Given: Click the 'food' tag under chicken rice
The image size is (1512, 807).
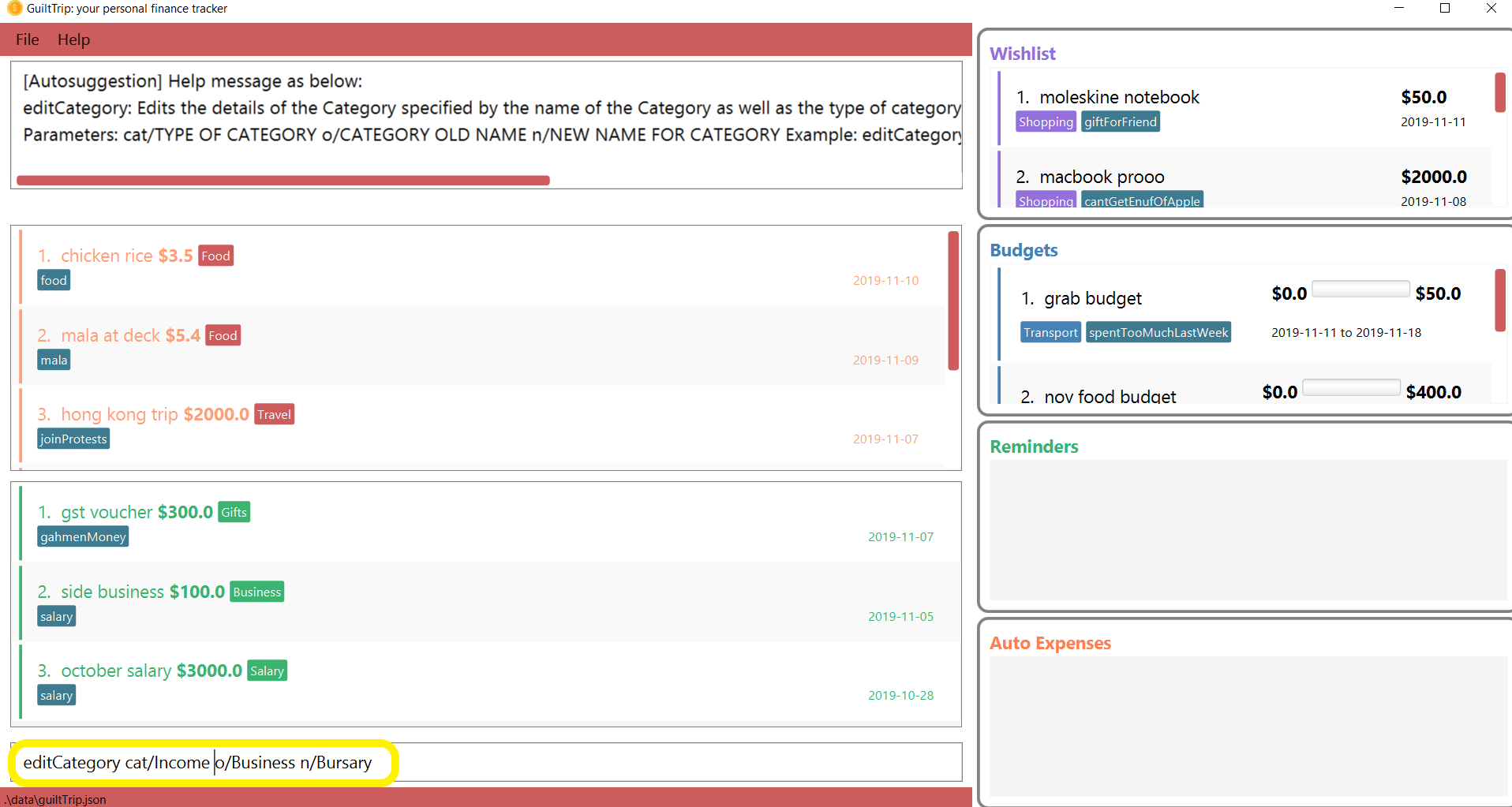Looking at the screenshot, I should (54, 280).
